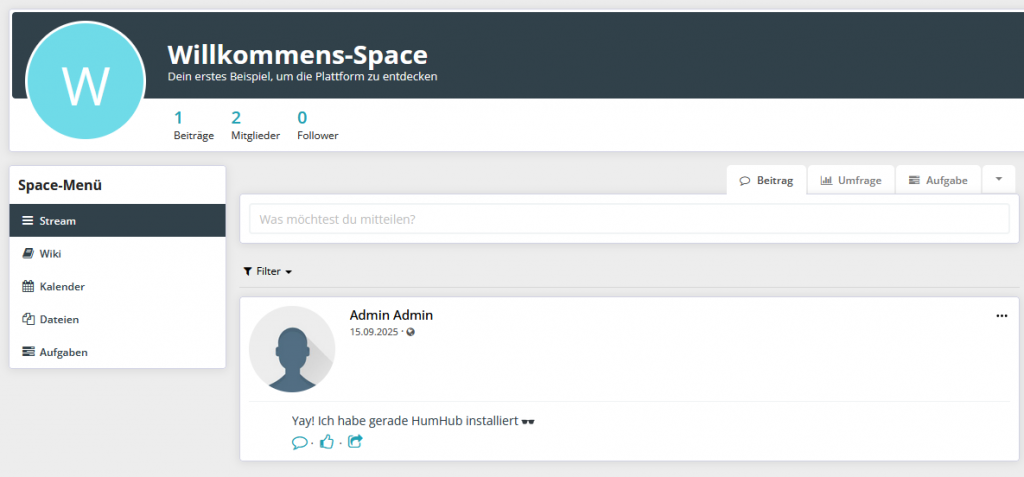Open the caret dropdown beside Aufgabe tab
This screenshot has height=477, width=1024.
pyautogui.click(x=998, y=180)
